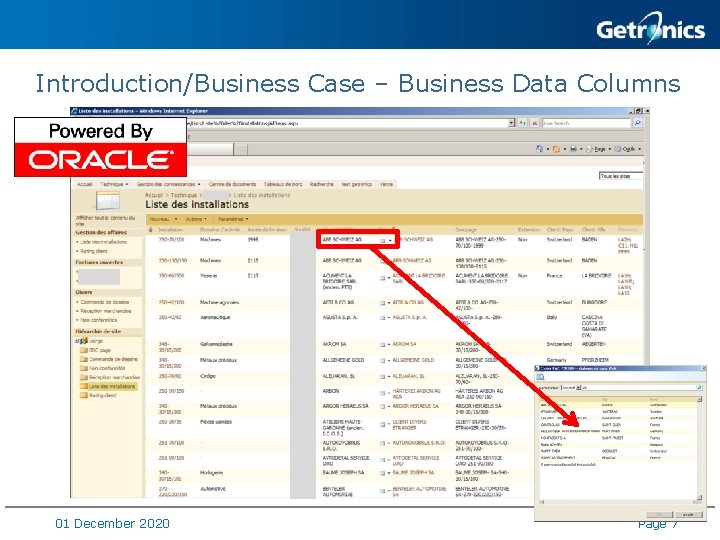Viewport: 720px width, 540px height.
Task: Click business data icon in ALLGEMEINE GOLD row
Action: coord(382,361)
